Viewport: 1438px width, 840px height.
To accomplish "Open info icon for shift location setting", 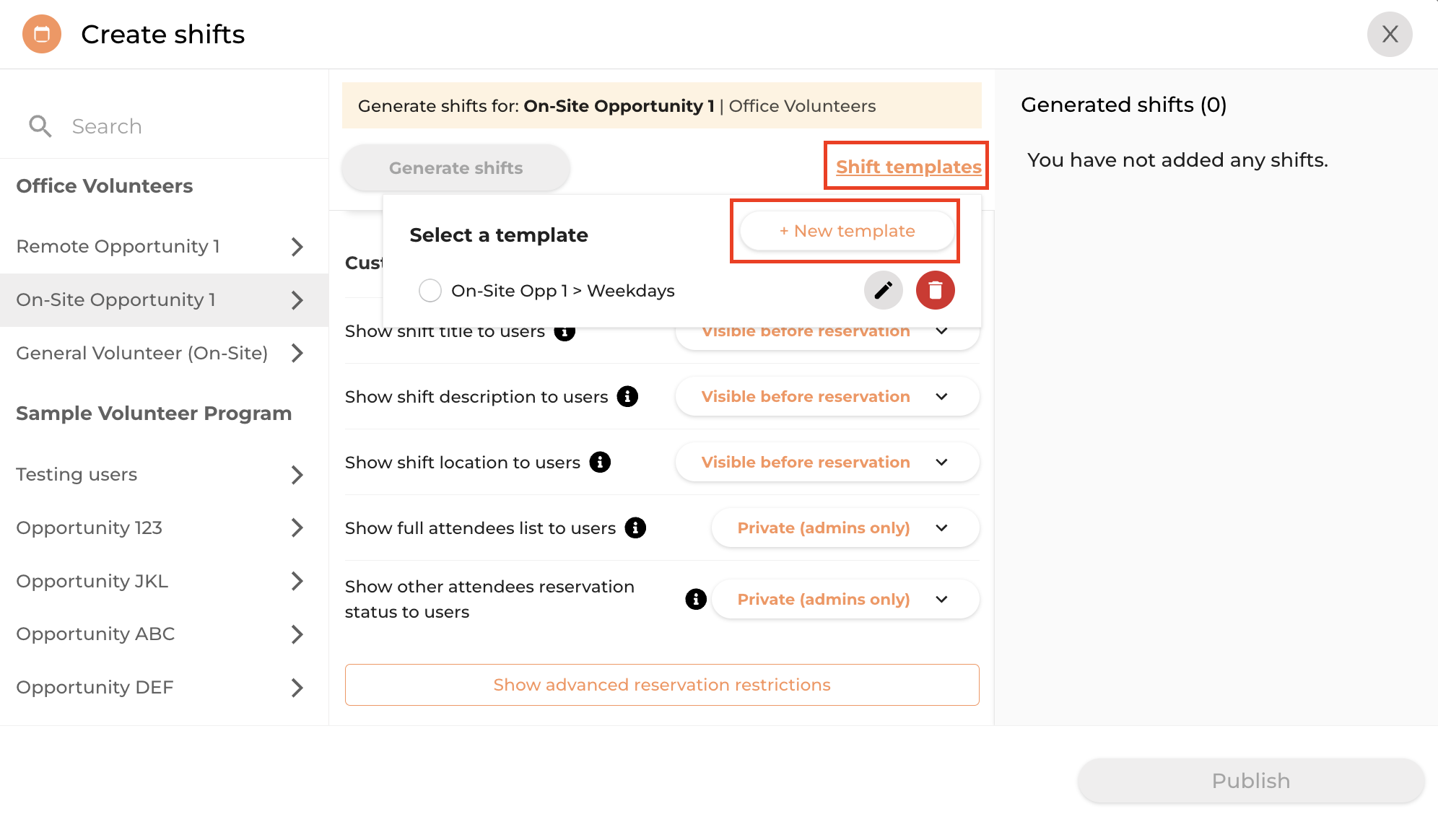I will tap(600, 463).
